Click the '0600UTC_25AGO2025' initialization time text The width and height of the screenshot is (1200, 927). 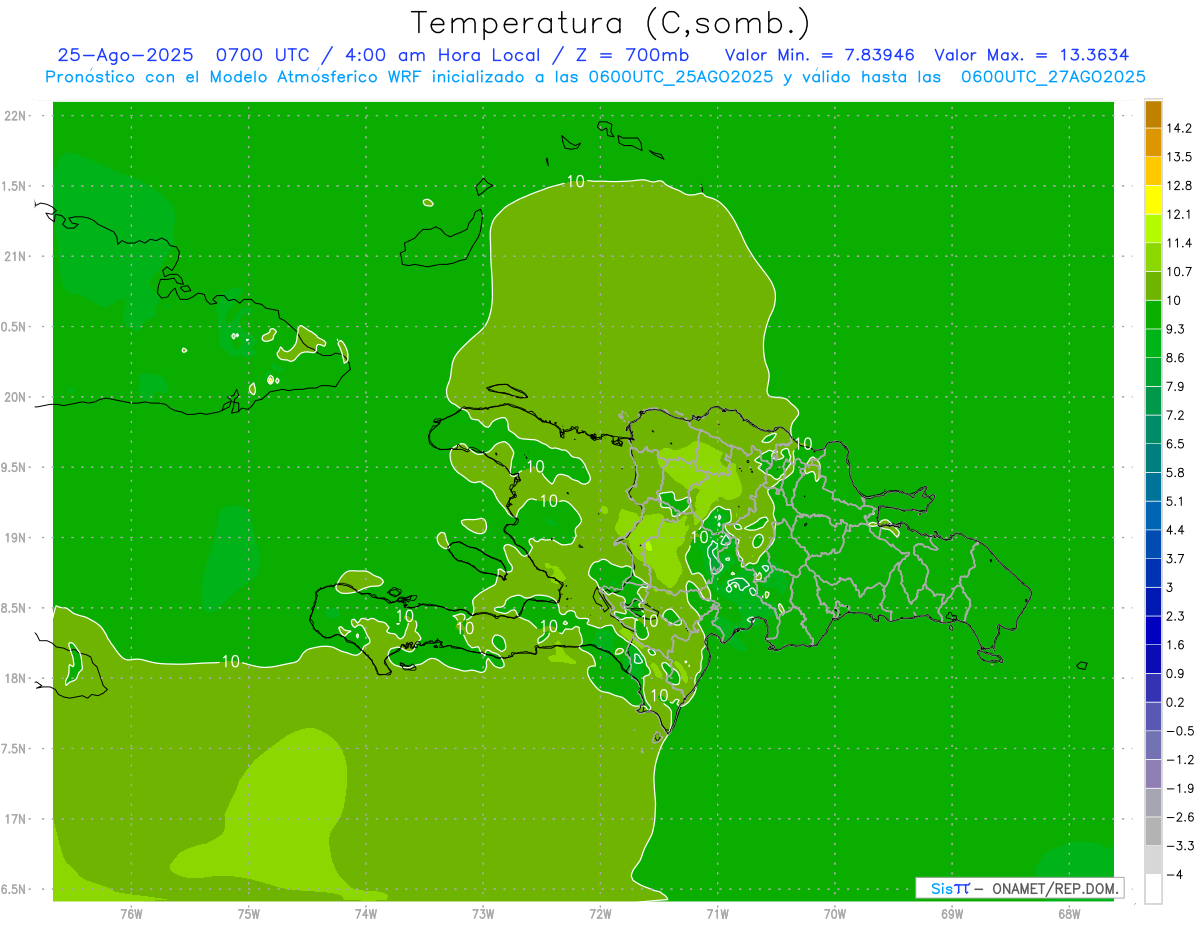point(680,77)
